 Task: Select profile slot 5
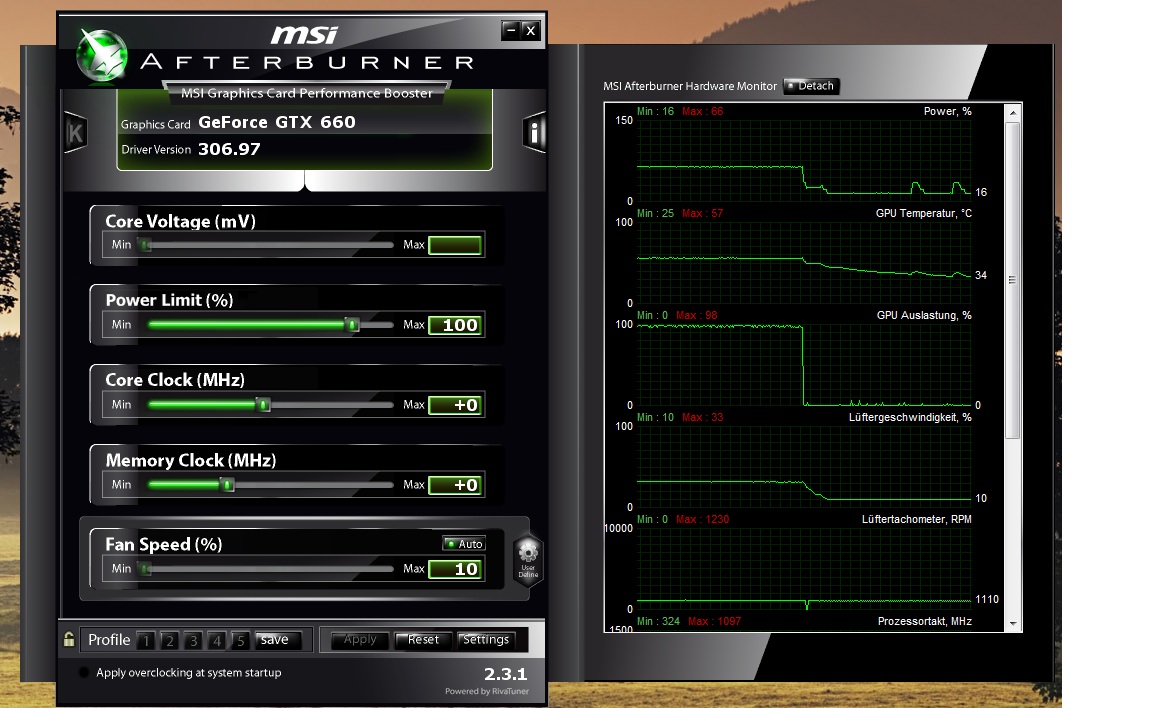tap(240, 640)
